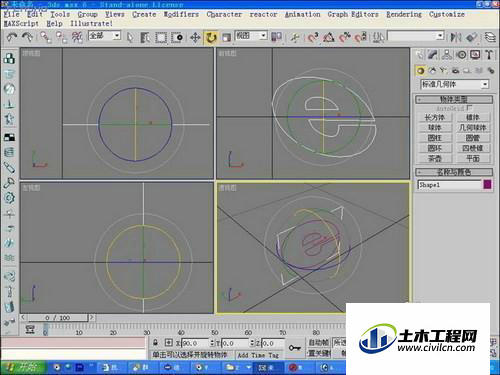This screenshot has height=375, width=500.
Task: Toggle the selection lock padlock
Action: point(155,342)
